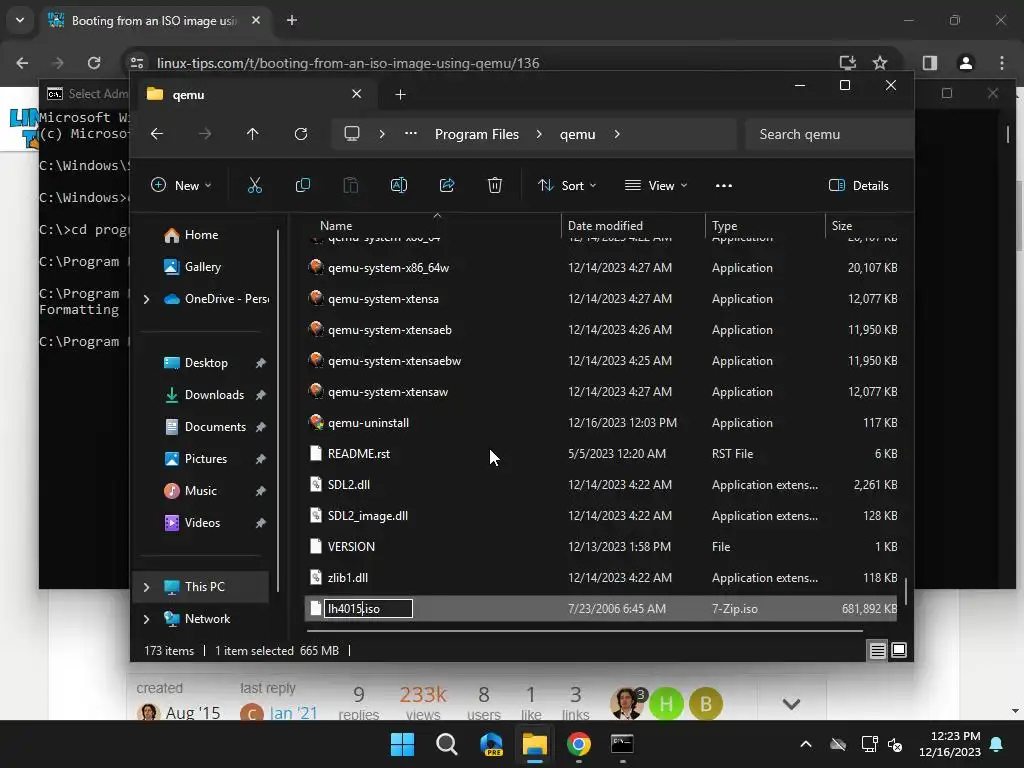Open Chrome tab search dropdown
This screenshot has height=768, width=1024.
[20, 20]
